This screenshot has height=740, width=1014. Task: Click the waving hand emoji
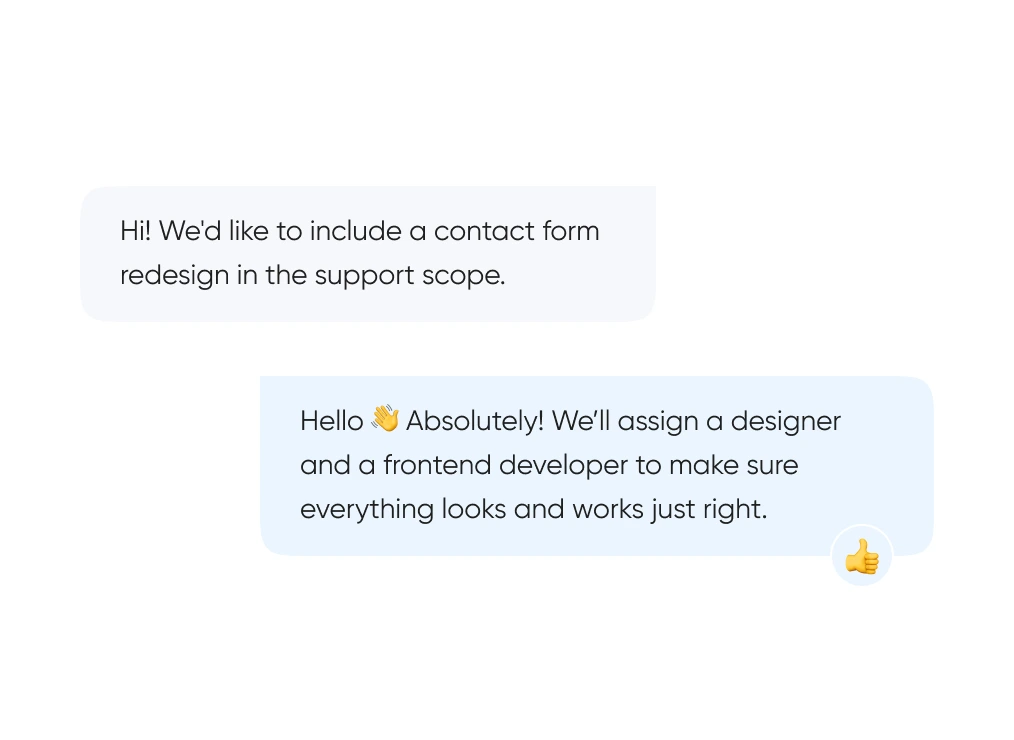click(385, 420)
